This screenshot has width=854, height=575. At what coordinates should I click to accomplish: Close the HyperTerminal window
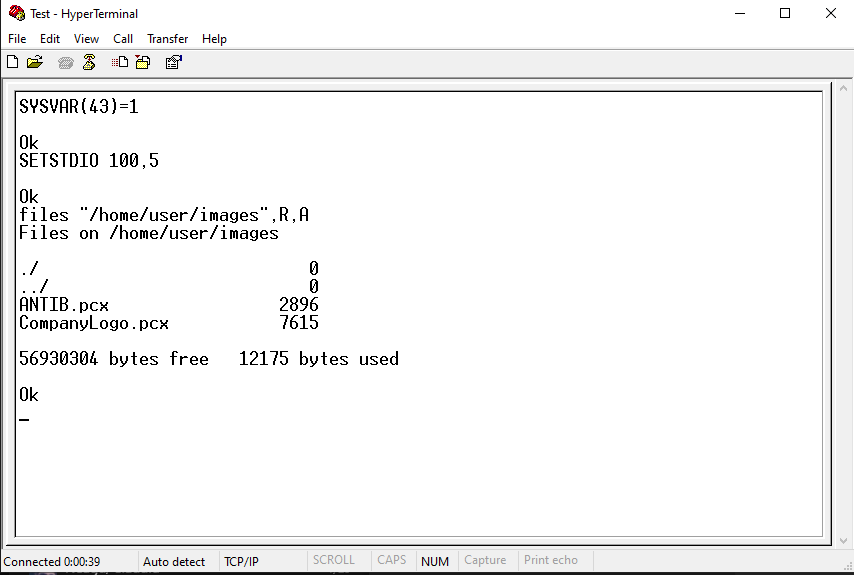[x=831, y=13]
